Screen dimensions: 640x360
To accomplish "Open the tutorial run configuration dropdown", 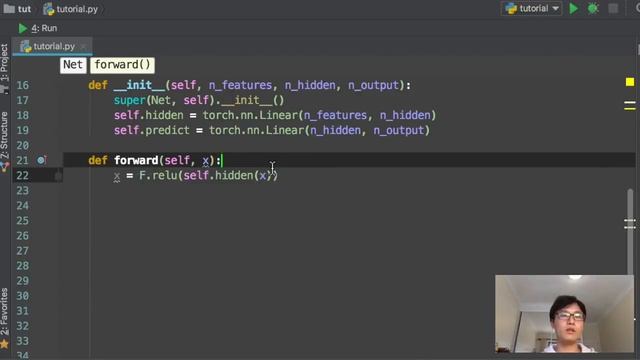I will click(531, 9).
